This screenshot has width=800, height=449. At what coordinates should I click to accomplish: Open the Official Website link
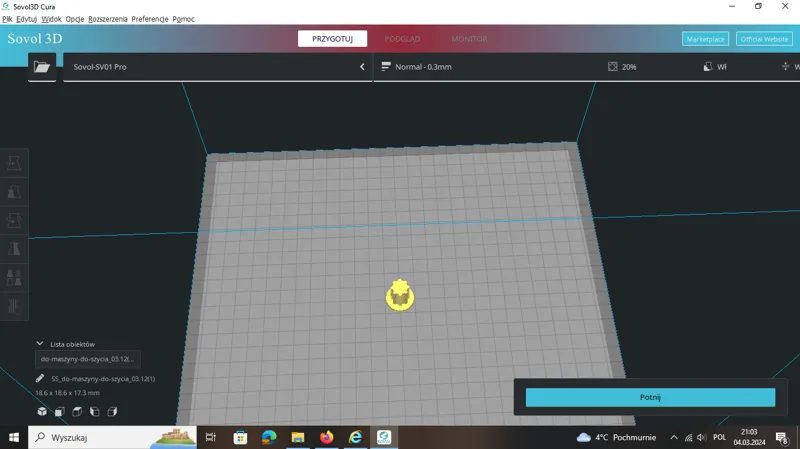click(x=764, y=39)
